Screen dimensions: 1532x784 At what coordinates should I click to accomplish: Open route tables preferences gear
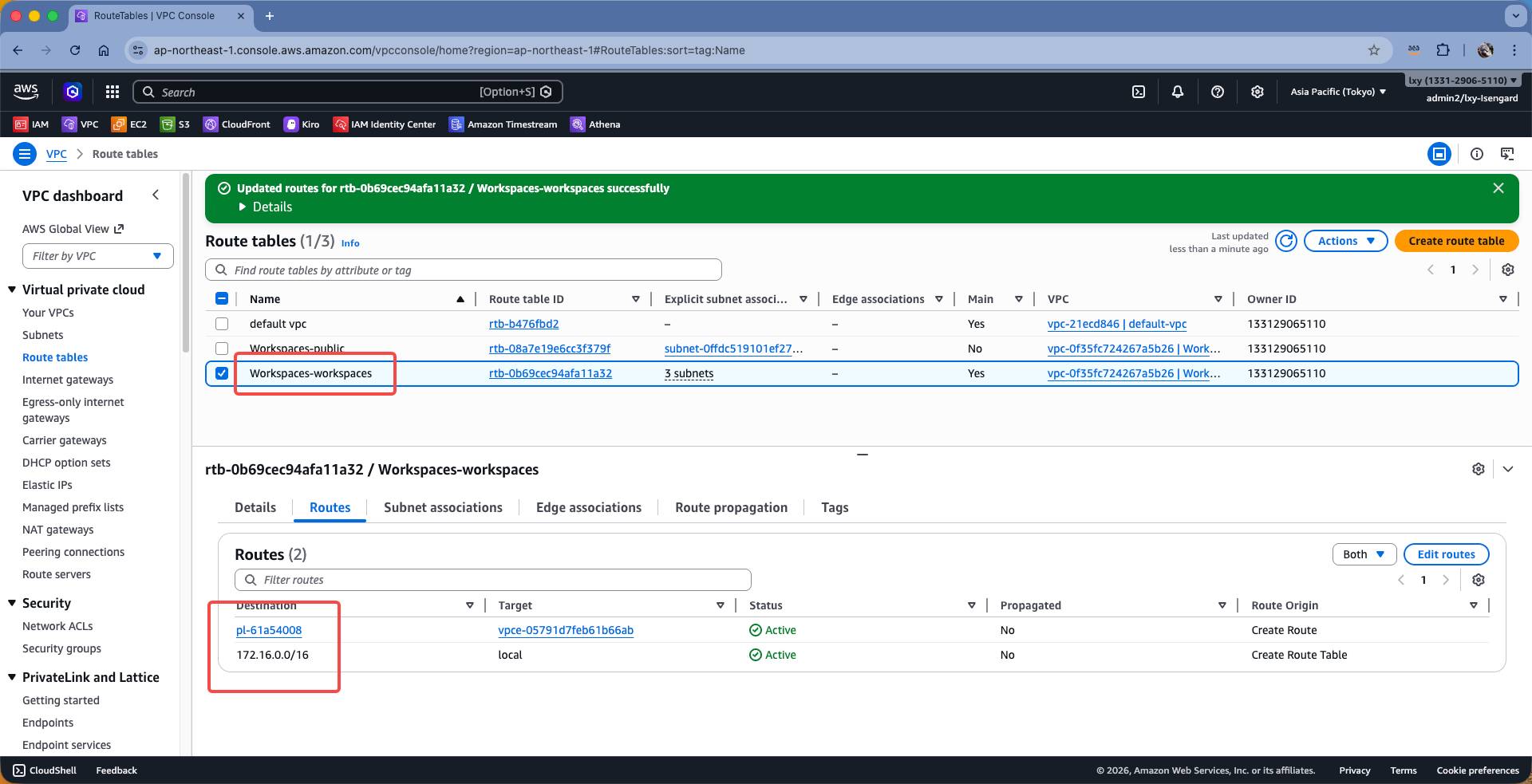[x=1508, y=270]
